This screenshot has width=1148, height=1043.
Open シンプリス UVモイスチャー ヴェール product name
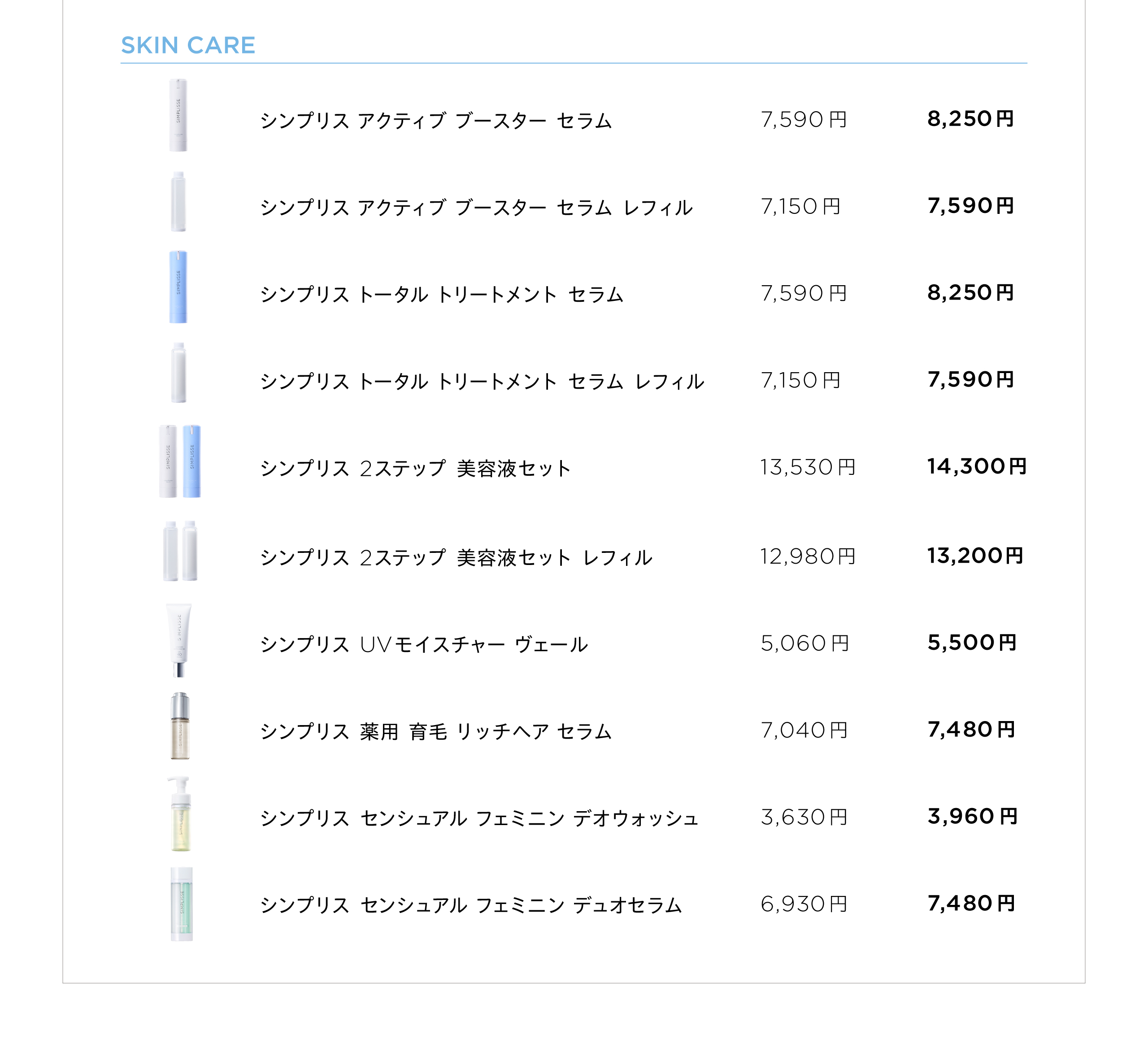424,644
